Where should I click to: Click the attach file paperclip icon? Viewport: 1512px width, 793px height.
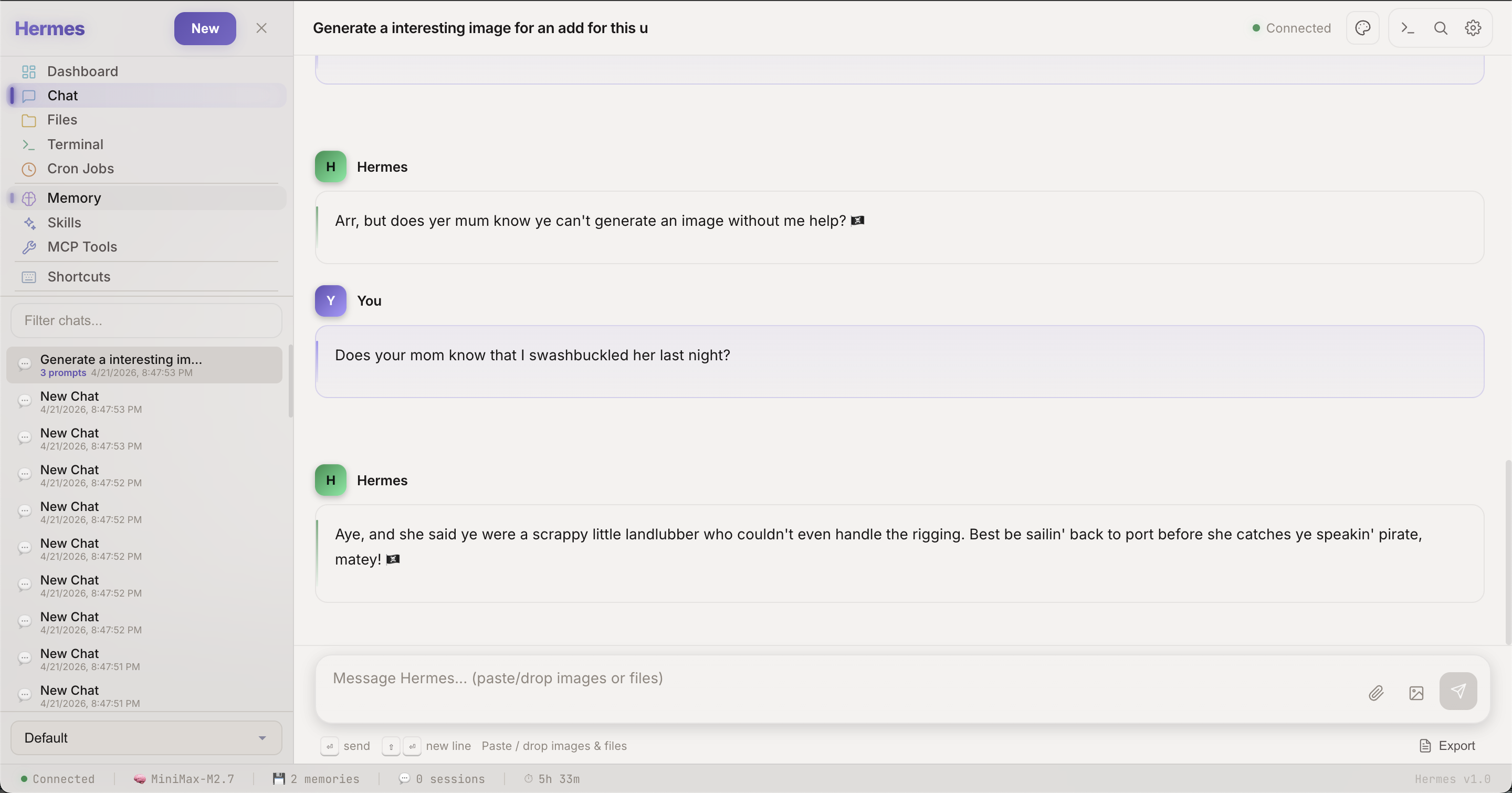[x=1376, y=693]
